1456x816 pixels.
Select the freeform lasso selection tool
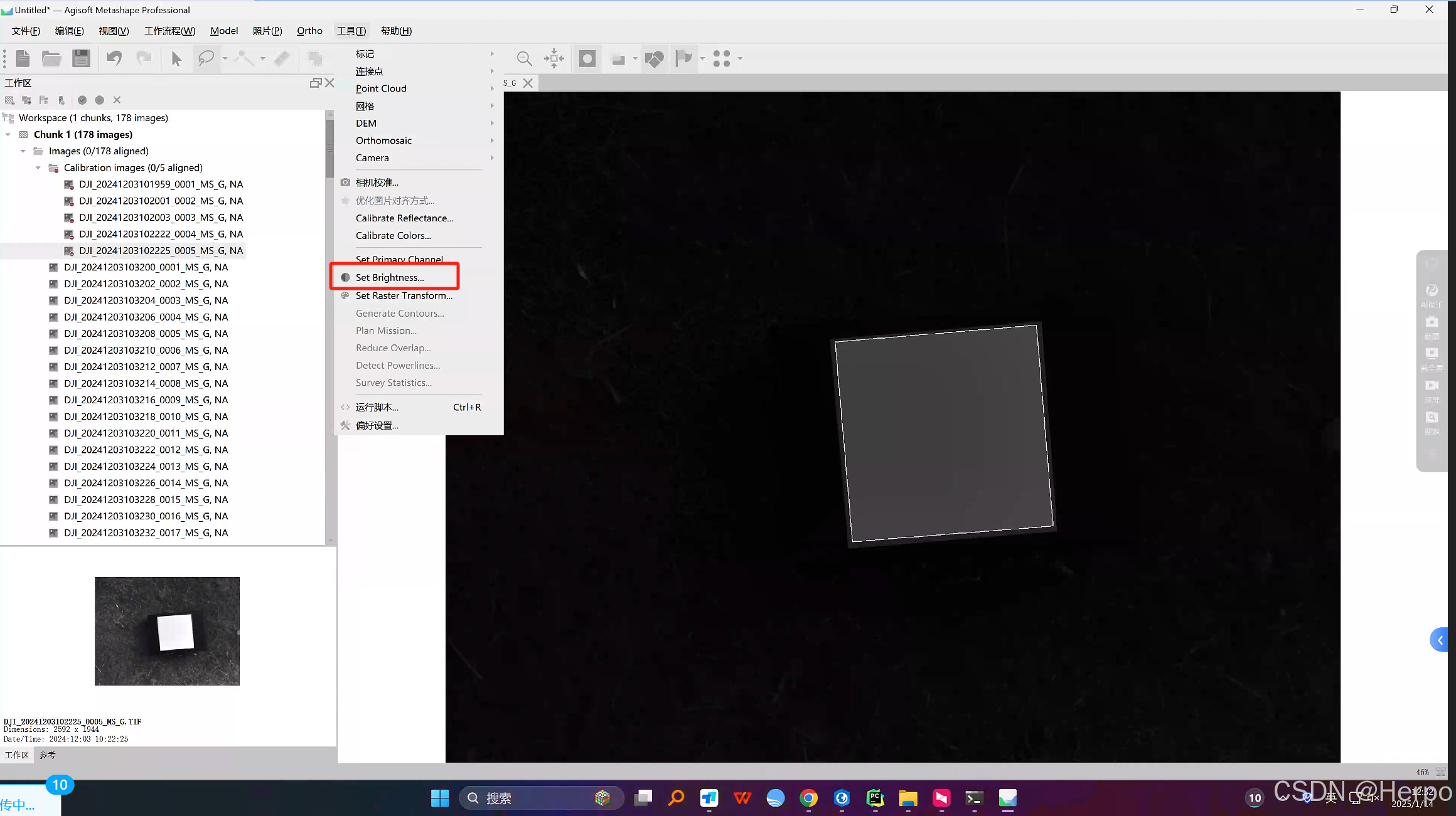click(x=206, y=58)
